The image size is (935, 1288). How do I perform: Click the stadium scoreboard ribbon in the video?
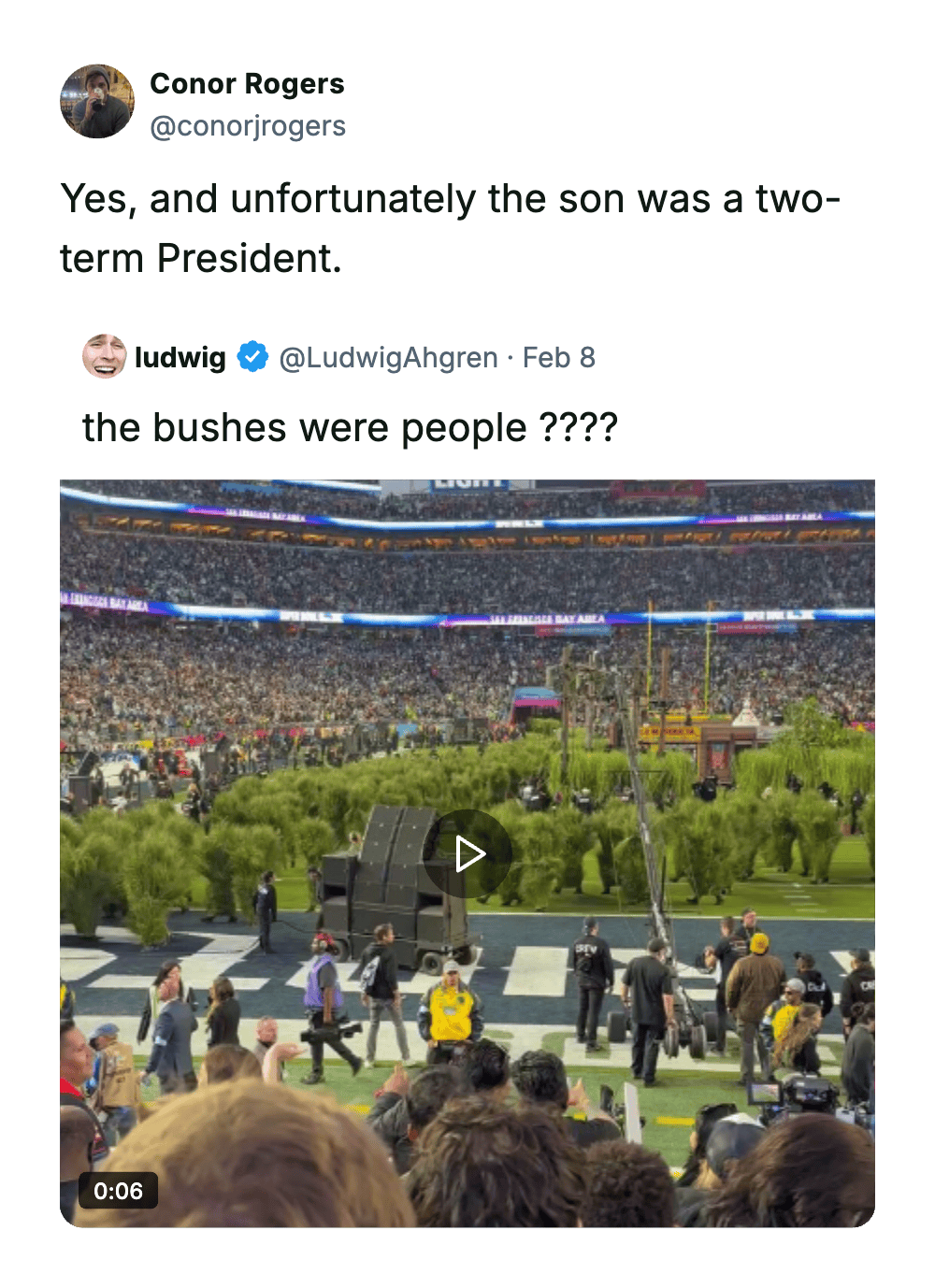pyautogui.click(x=467, y=617)
